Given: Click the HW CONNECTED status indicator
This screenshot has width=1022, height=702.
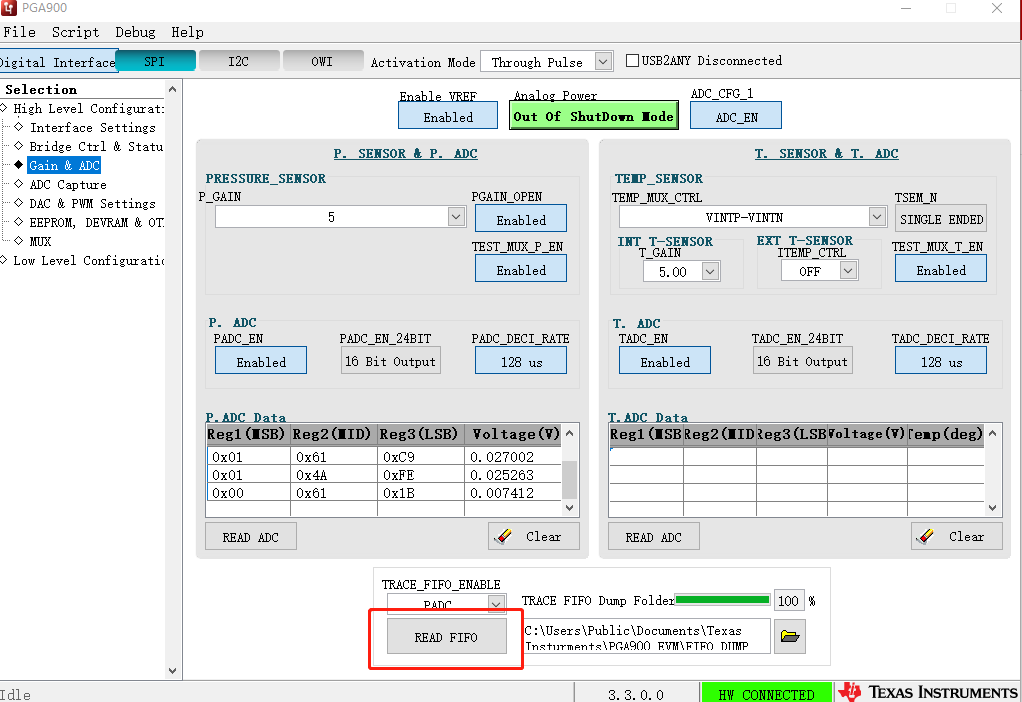Looking at the screenshot, I should (766, 694).
